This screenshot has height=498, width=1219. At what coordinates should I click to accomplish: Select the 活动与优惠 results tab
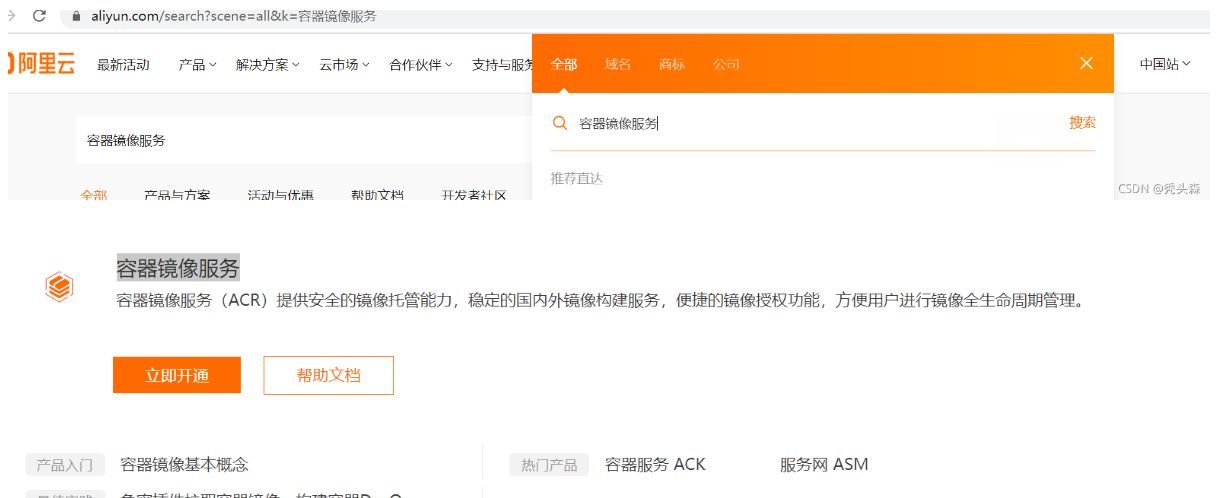280,195
